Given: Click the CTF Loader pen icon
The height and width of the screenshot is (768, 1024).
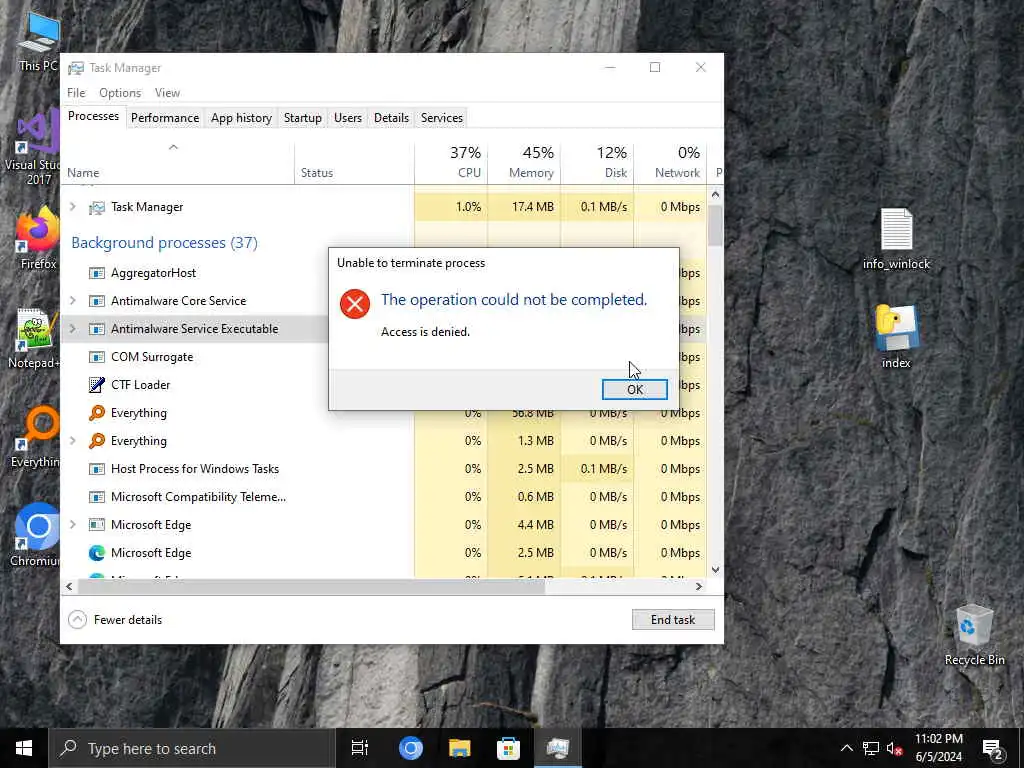Looking at the screenshot, I should [x=97, y=385].
